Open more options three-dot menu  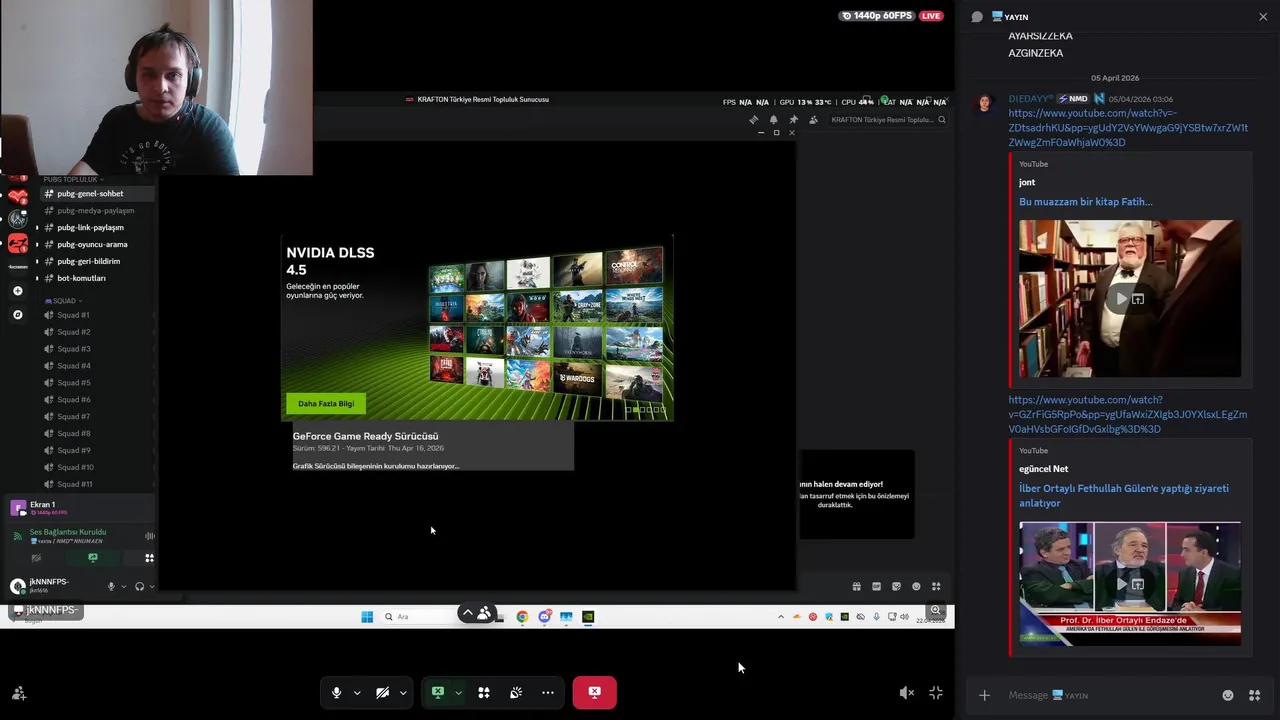(548, 692)
